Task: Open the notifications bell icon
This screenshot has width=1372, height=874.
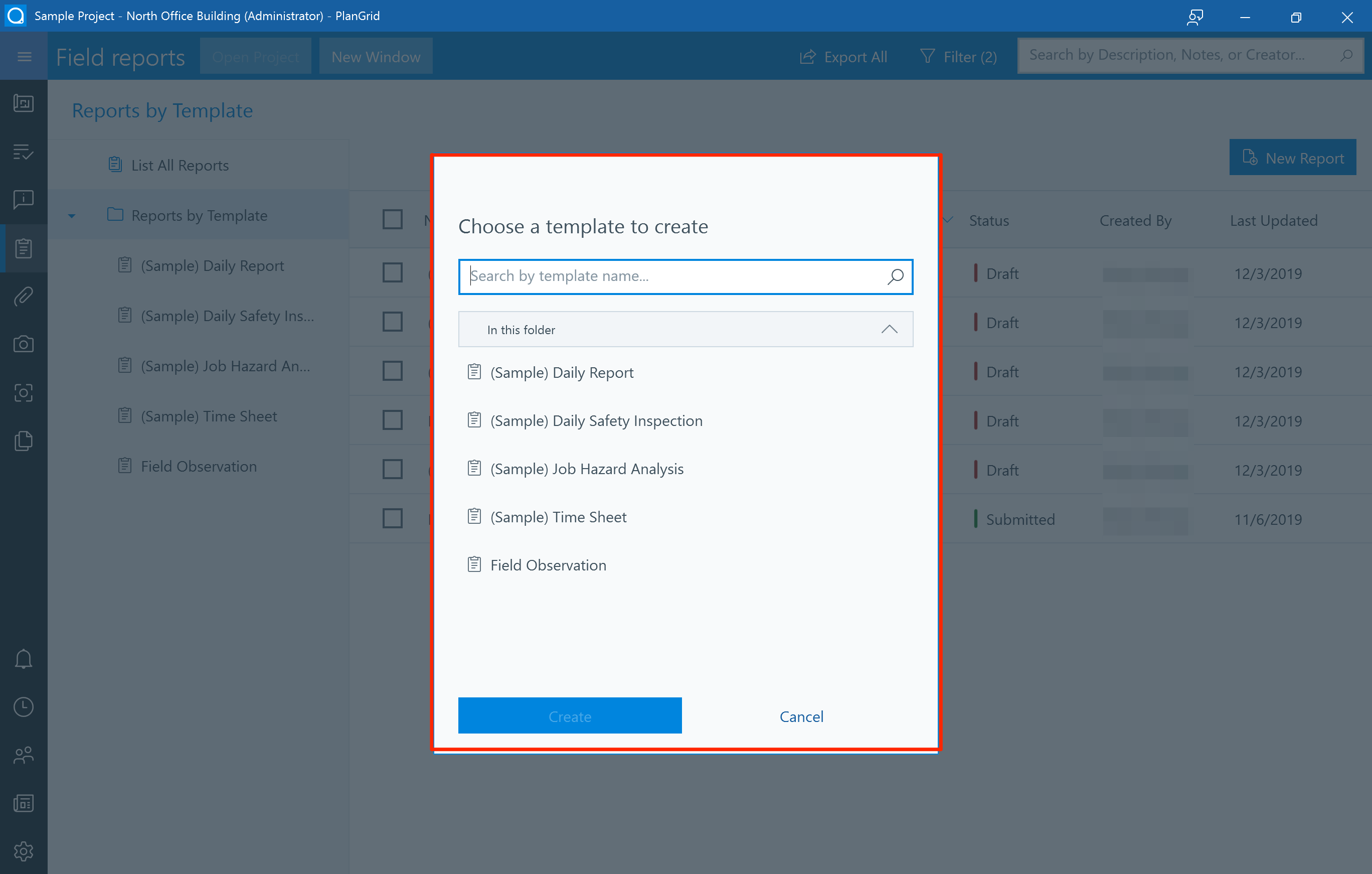Action: click(x=24, y=659)
